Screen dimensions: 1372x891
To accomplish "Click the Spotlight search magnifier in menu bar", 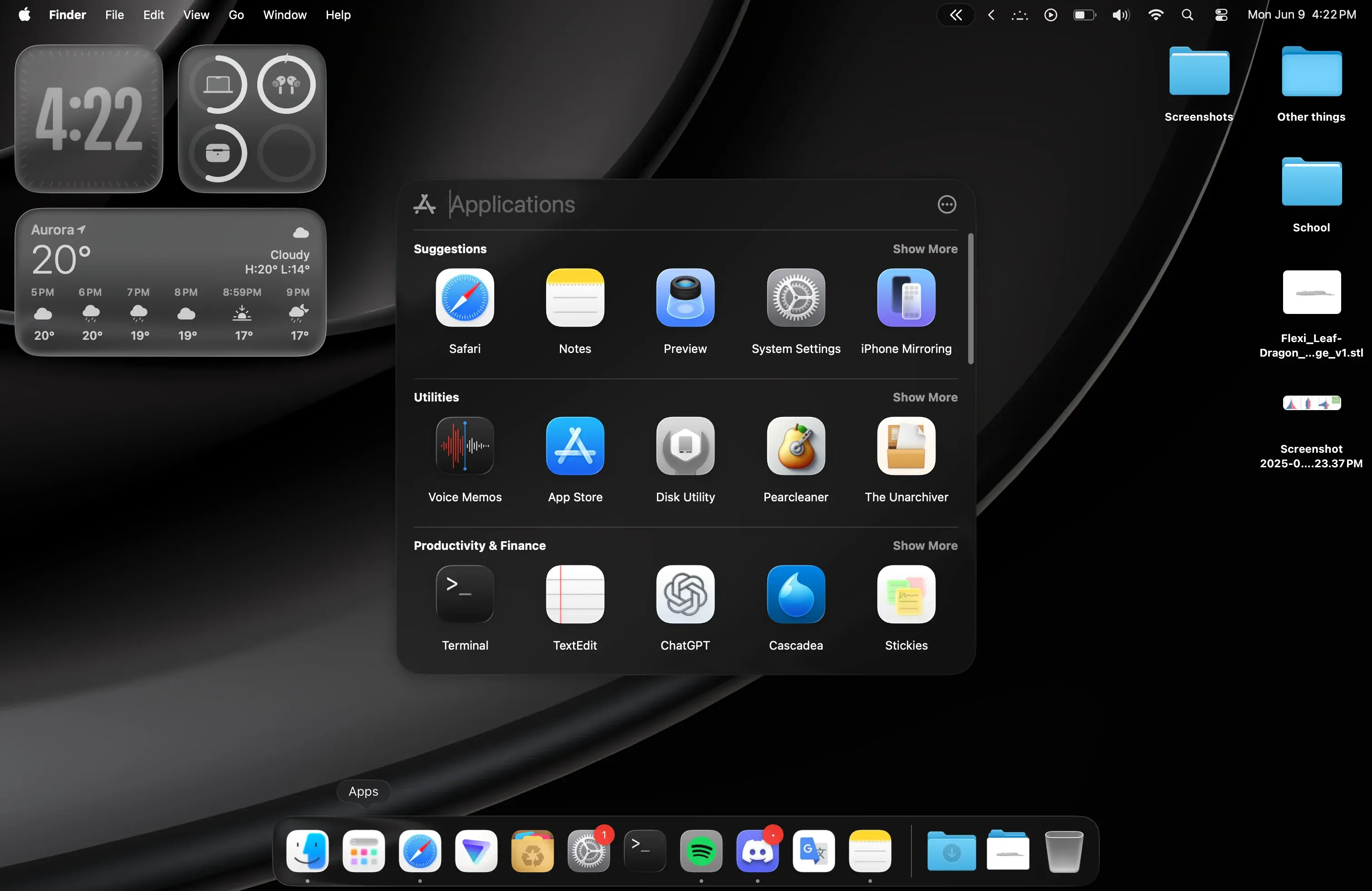I will 1187,15.
